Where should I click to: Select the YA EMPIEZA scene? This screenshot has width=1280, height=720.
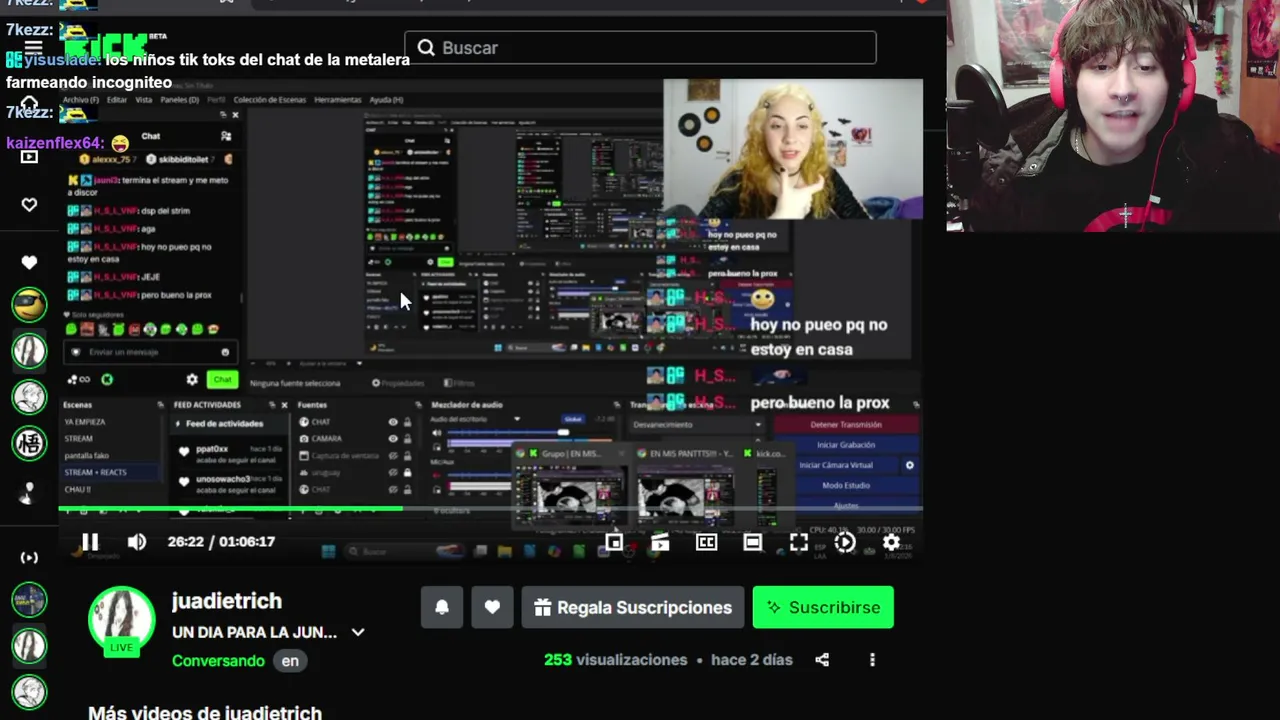pos(85,422)
